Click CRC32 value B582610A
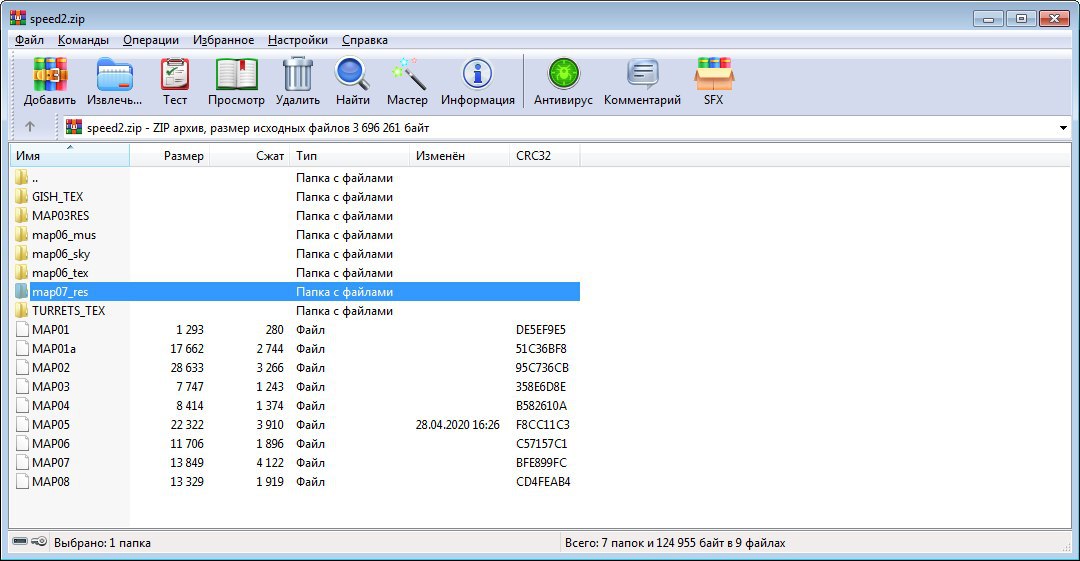This screenshot has width=1080, height=561. (541, 405)
